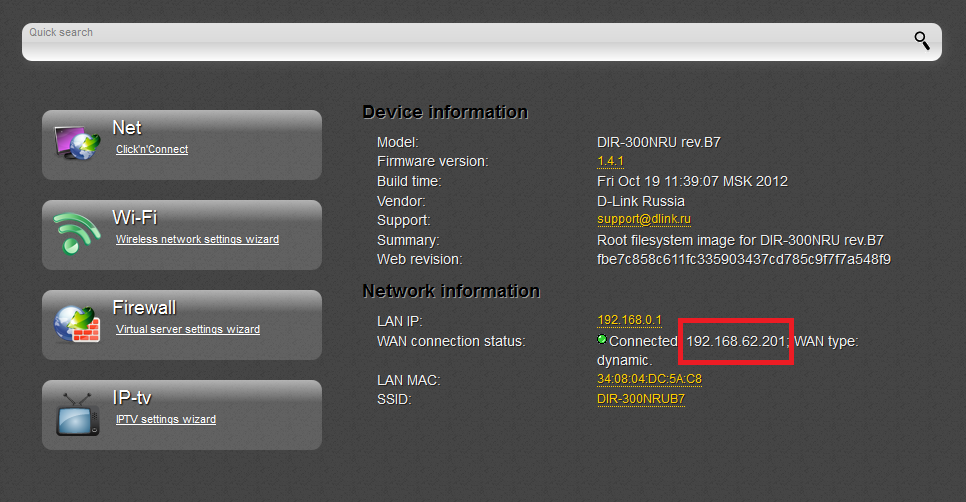Click the SSID DIR-300NRUB7 link

click(x=641, y=399)
